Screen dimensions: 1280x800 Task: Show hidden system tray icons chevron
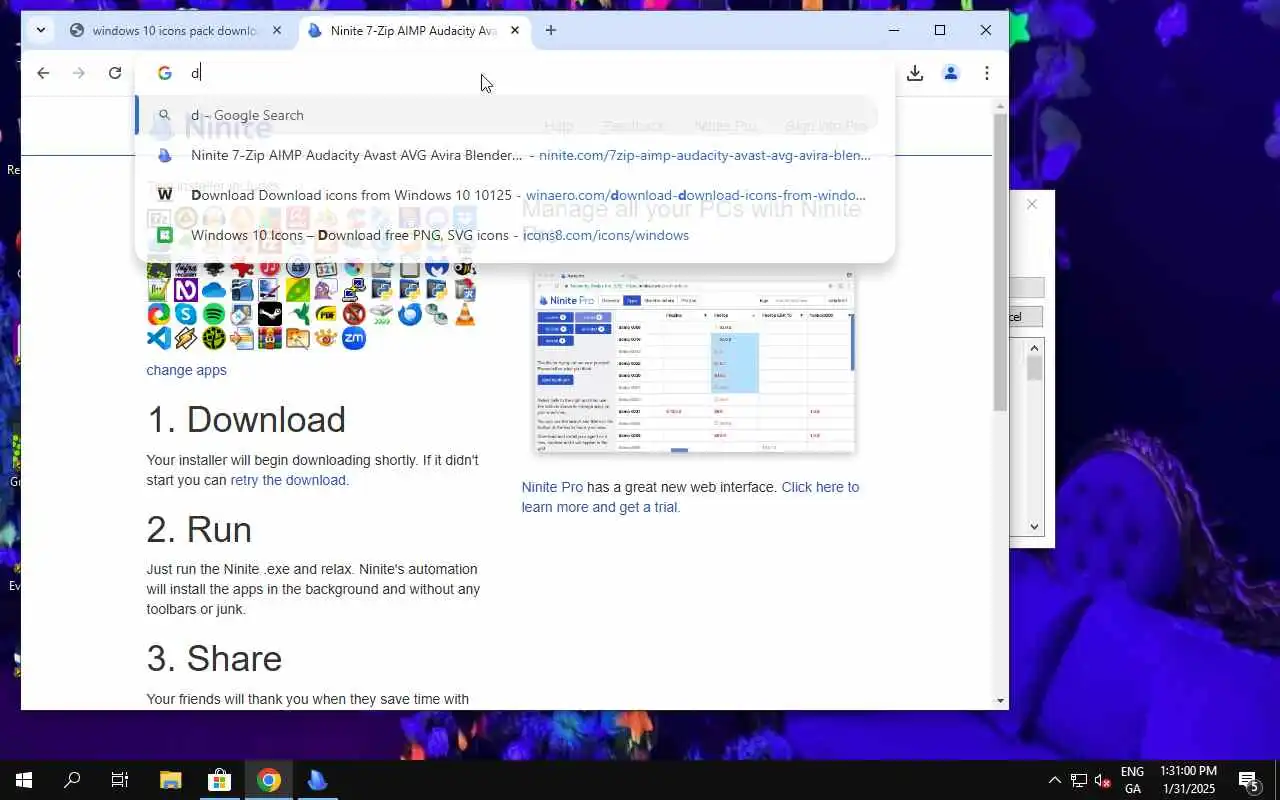point(1054,780)
